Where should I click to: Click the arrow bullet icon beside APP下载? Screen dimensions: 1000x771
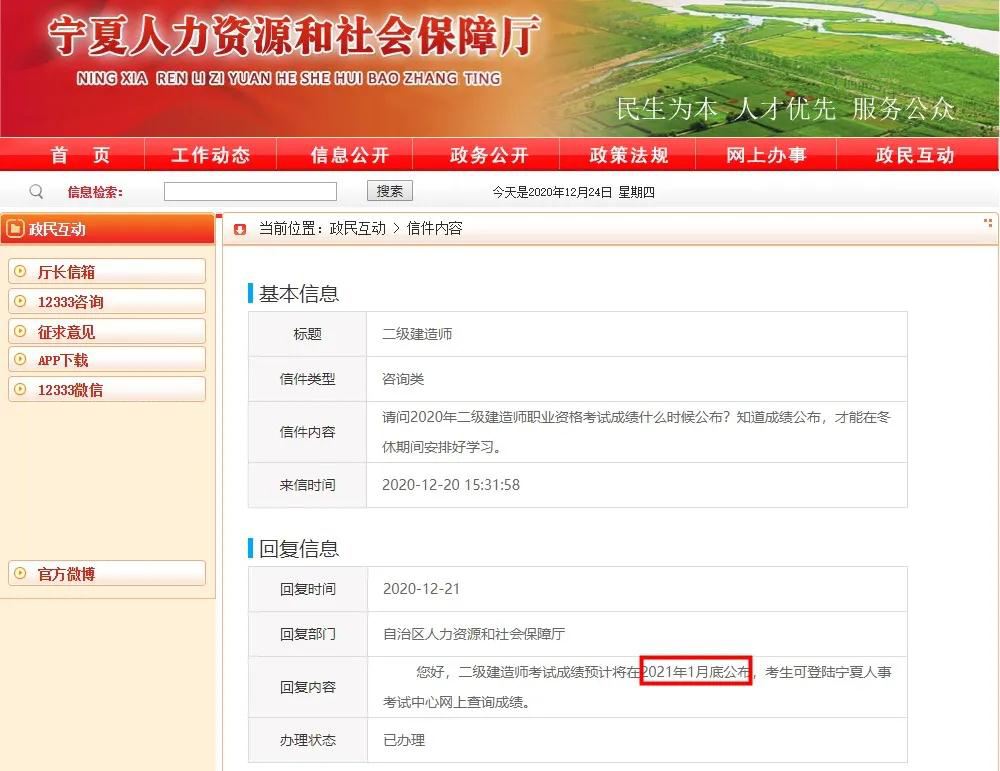[x=22, y=359]
